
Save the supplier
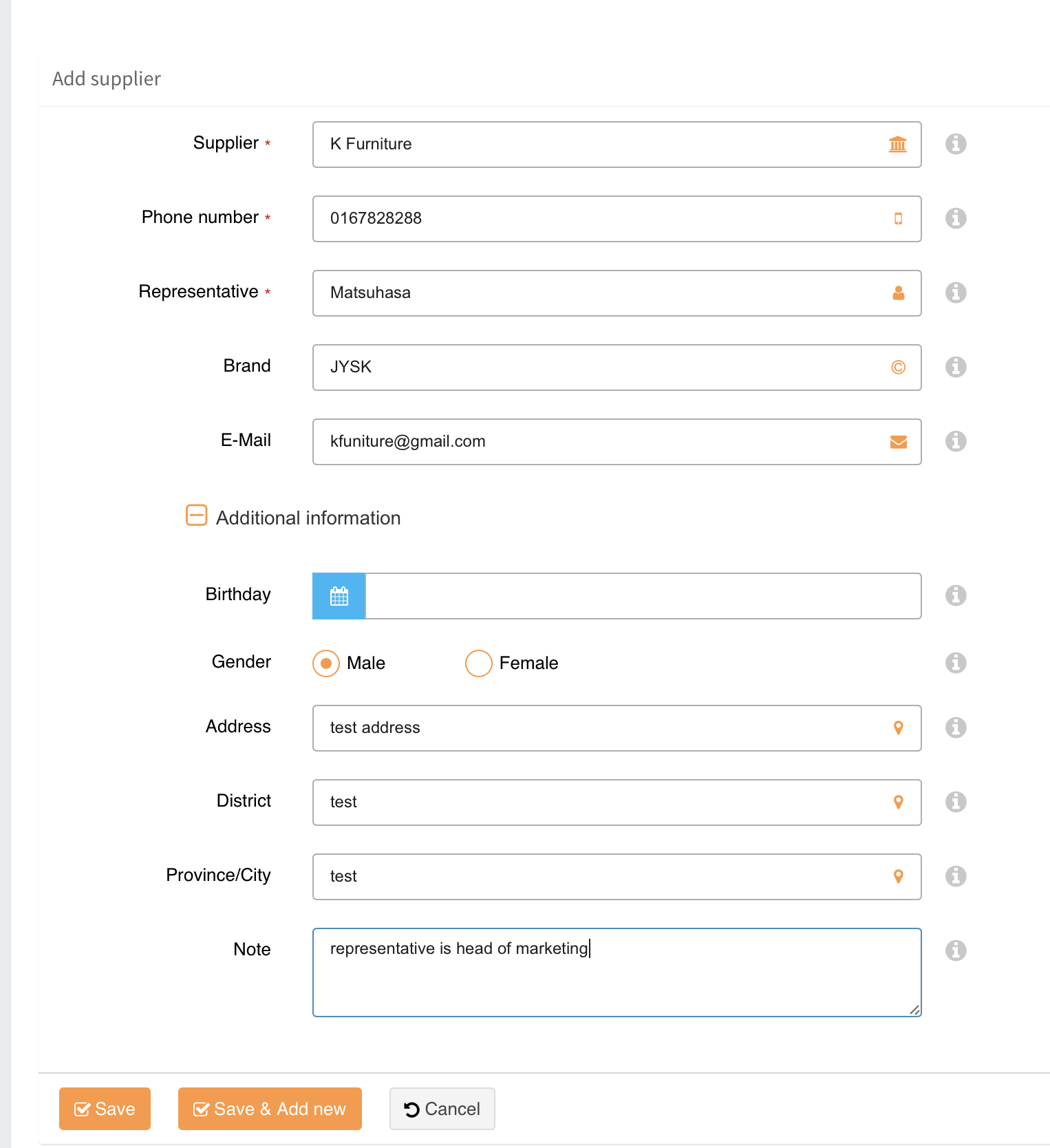105,1109
